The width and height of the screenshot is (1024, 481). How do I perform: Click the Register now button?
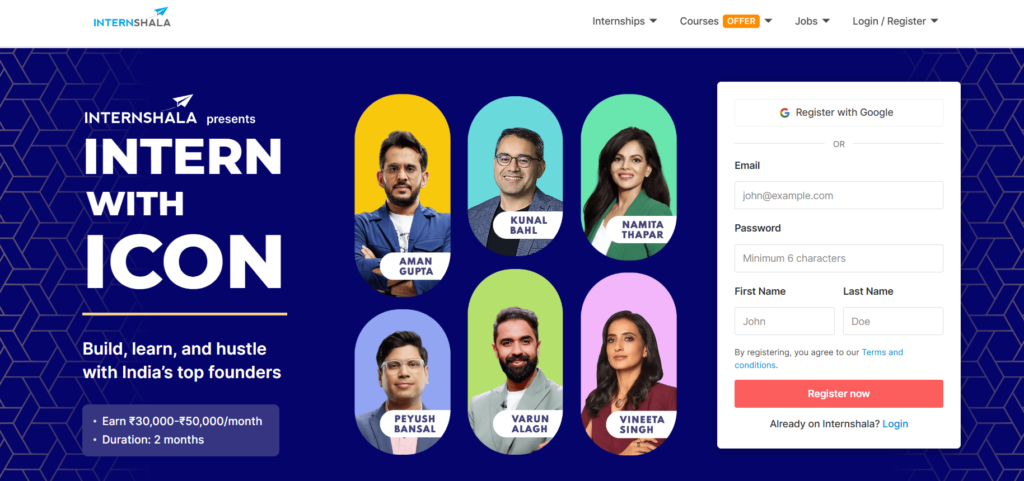[x=839, y=394]
